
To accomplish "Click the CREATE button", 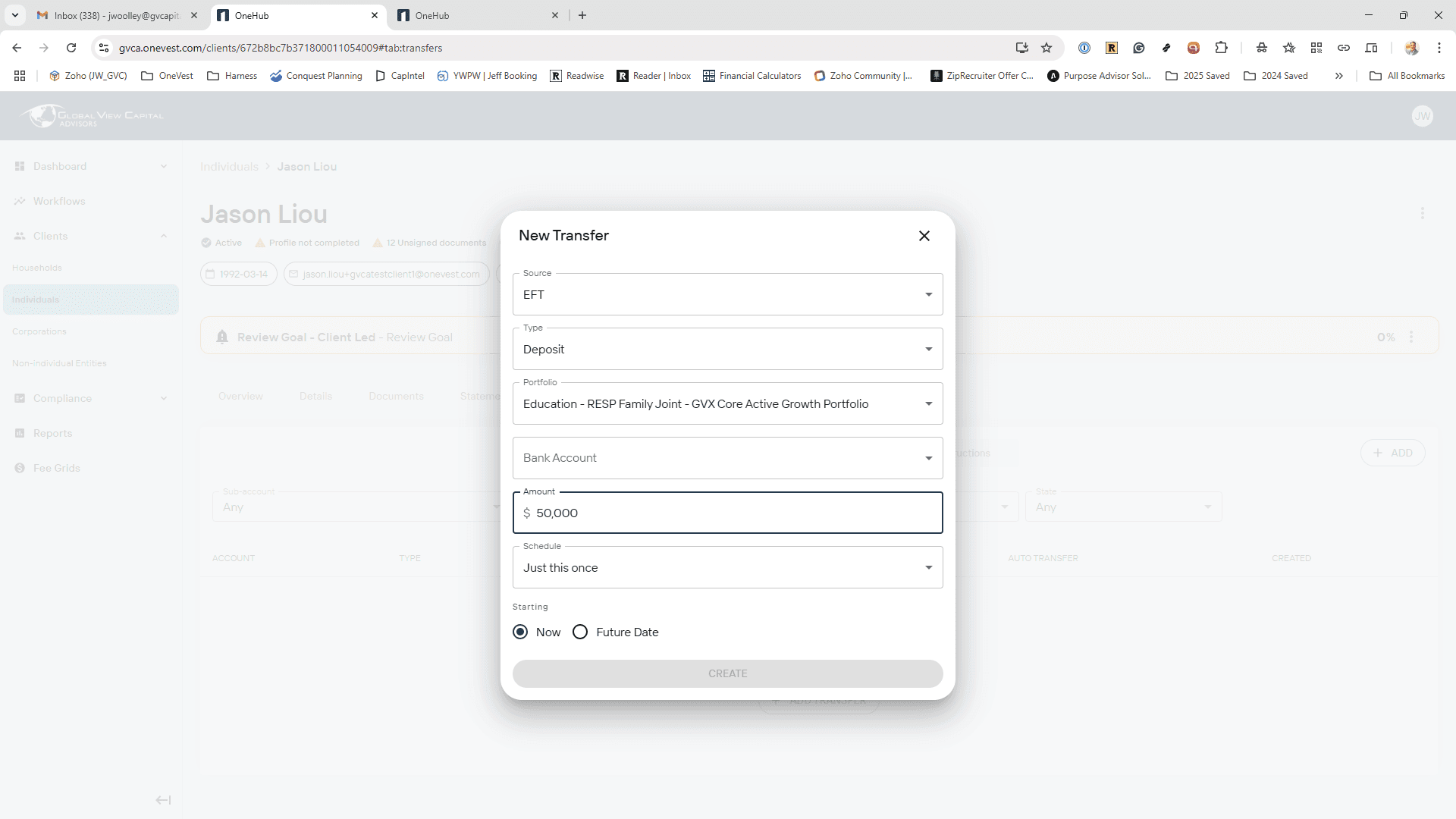I will [727, 673].
